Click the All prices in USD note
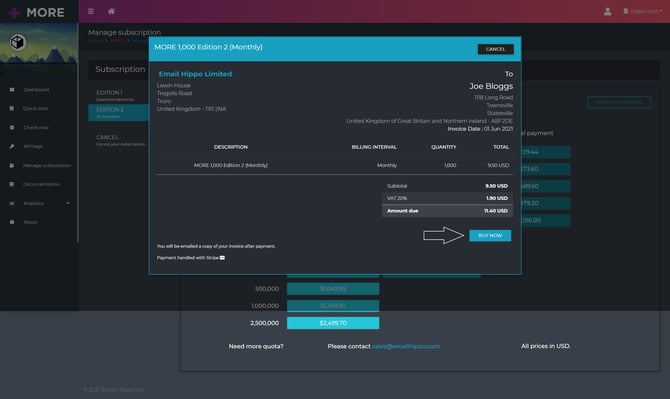Image resolution: width=670 pixels, height=399 pixels. [546, 346]
